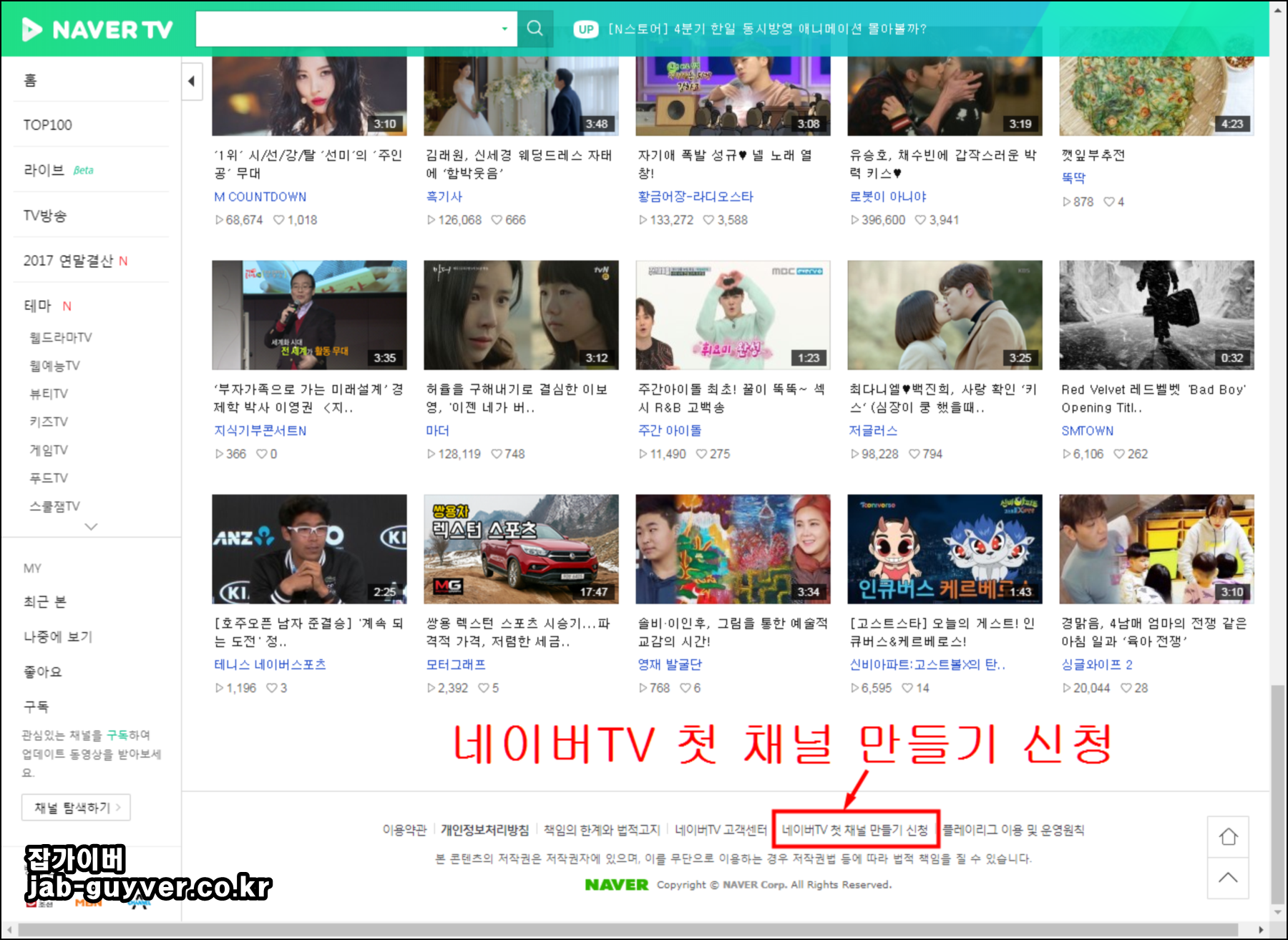Open 좋아요 in the MY section
1288x940 pixels.
(x=42, y=672)
